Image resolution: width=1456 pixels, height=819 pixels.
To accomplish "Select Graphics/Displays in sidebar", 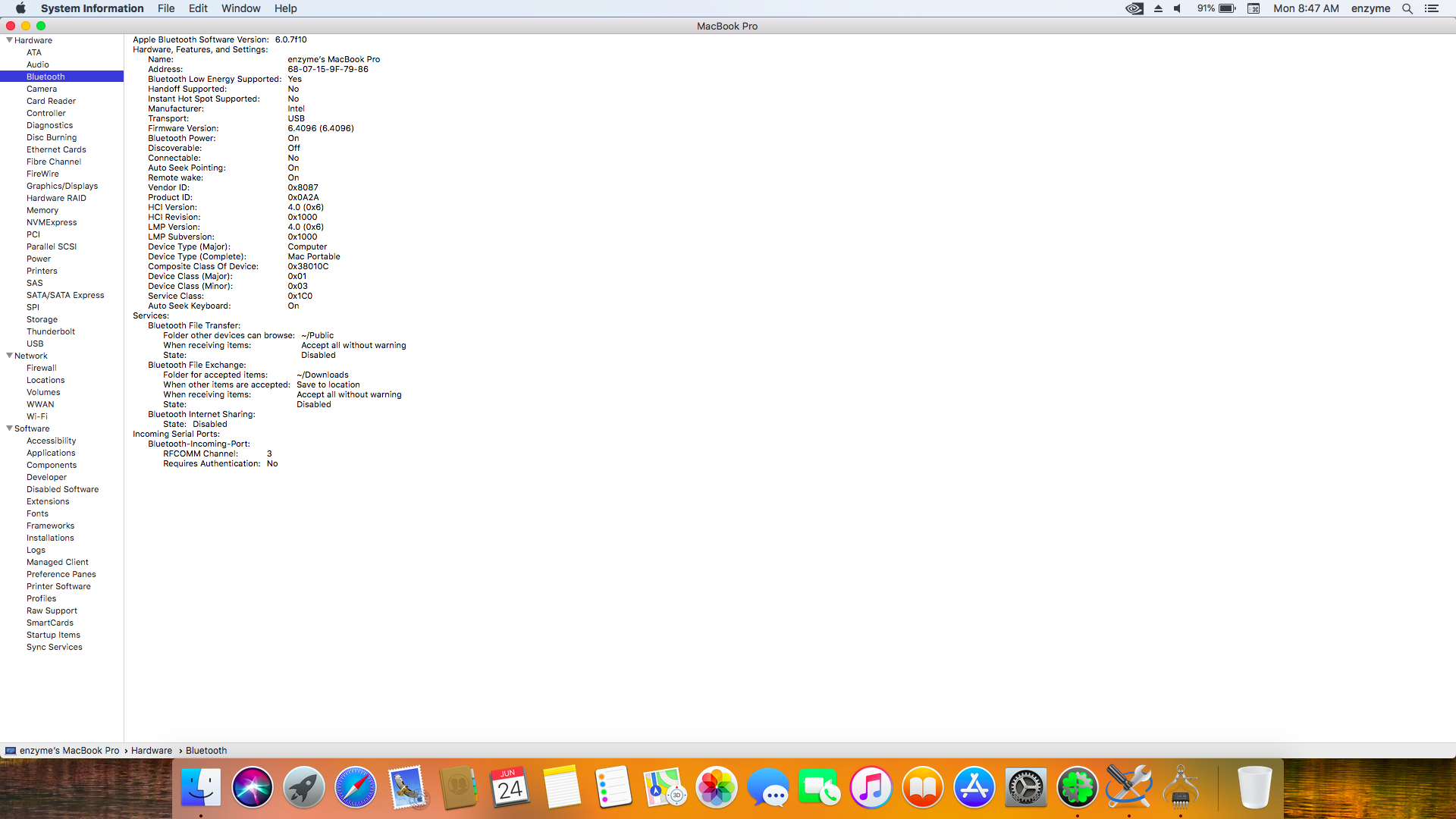I will 62,186.
